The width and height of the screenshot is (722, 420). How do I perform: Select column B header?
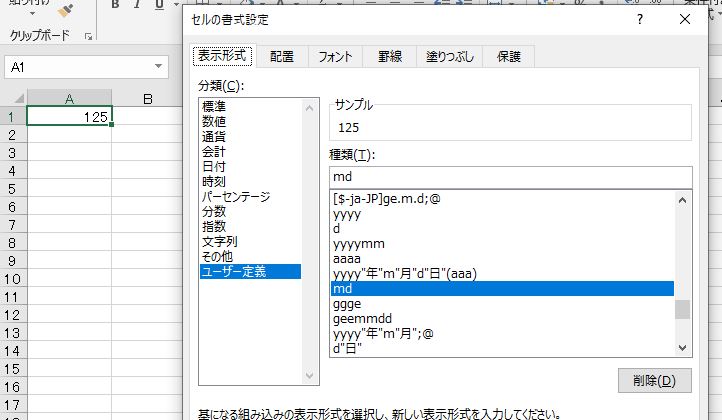pos(147,99)
